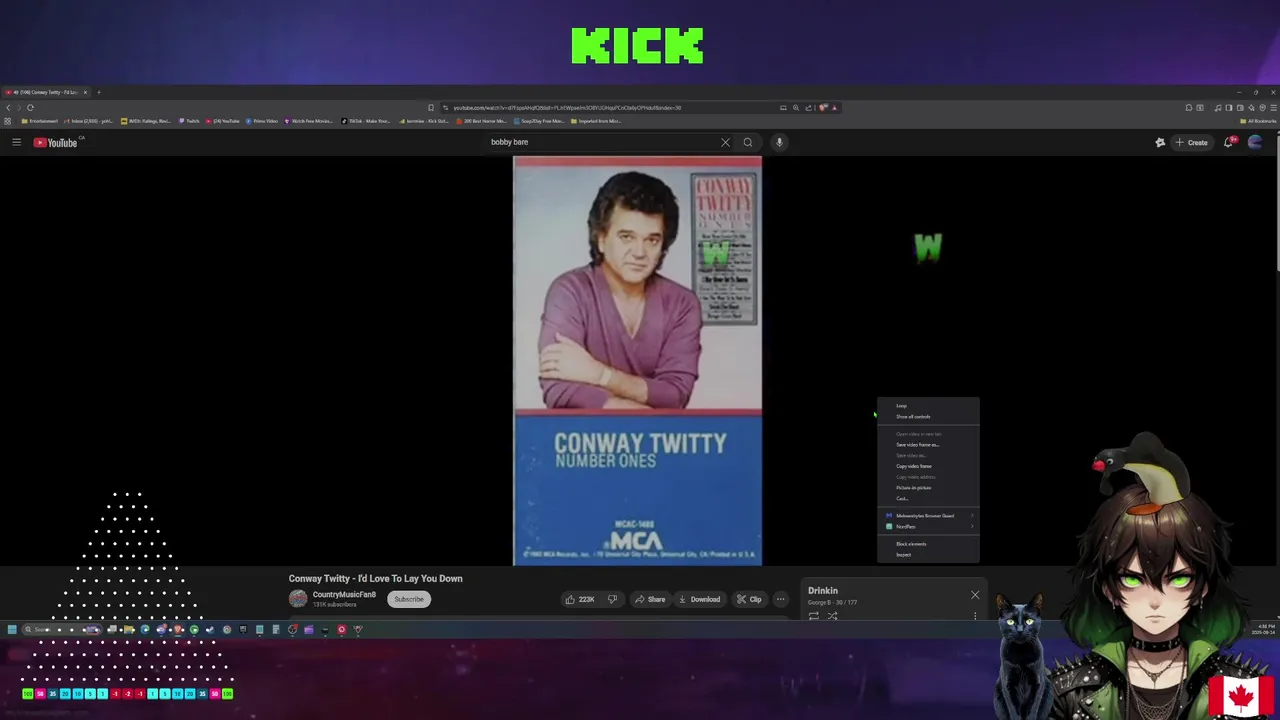Open All Bookmarks folder
This screenshot has height=720, width=1280.
click(x=1257, y=121)
